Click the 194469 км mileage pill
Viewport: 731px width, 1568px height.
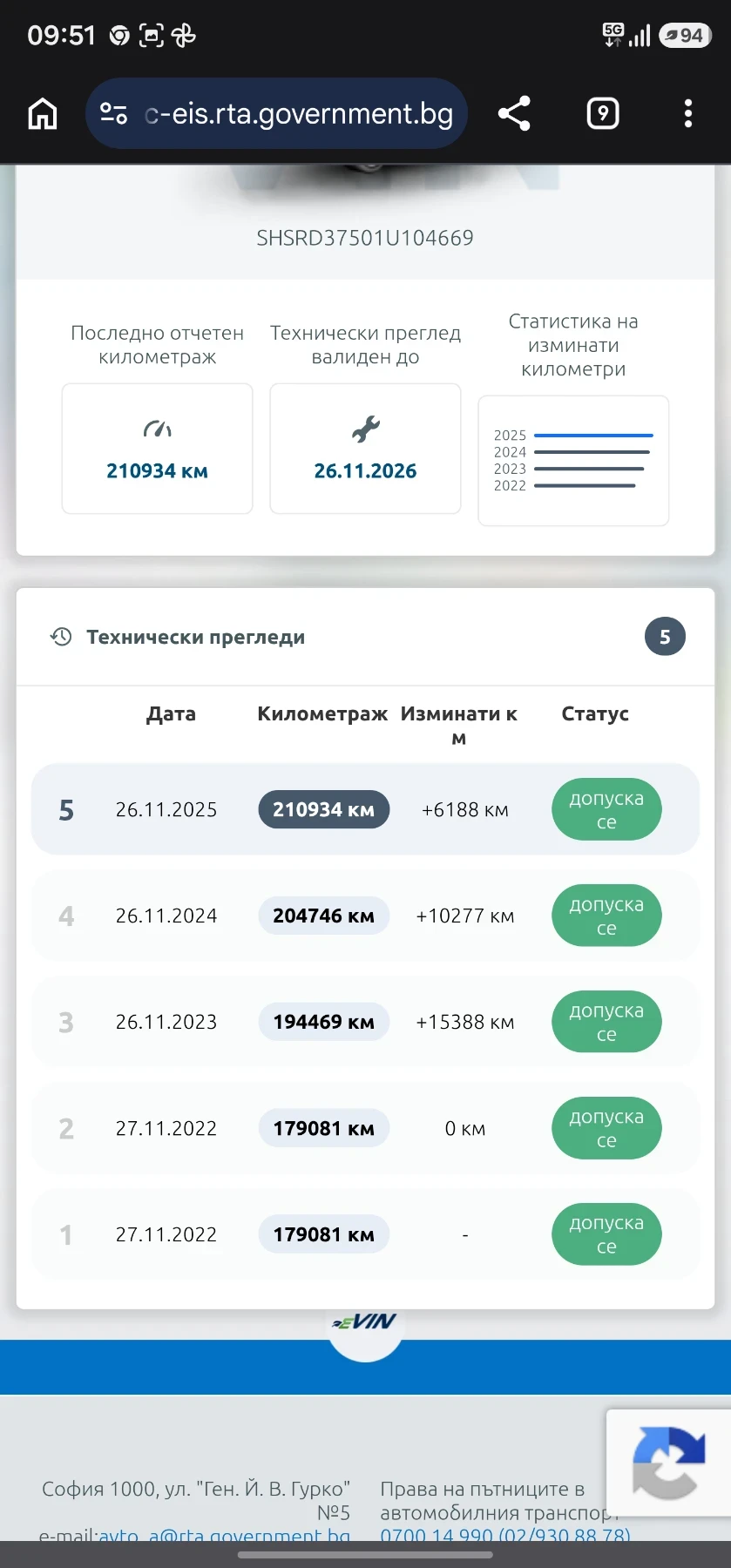[x=324, y=1022]
